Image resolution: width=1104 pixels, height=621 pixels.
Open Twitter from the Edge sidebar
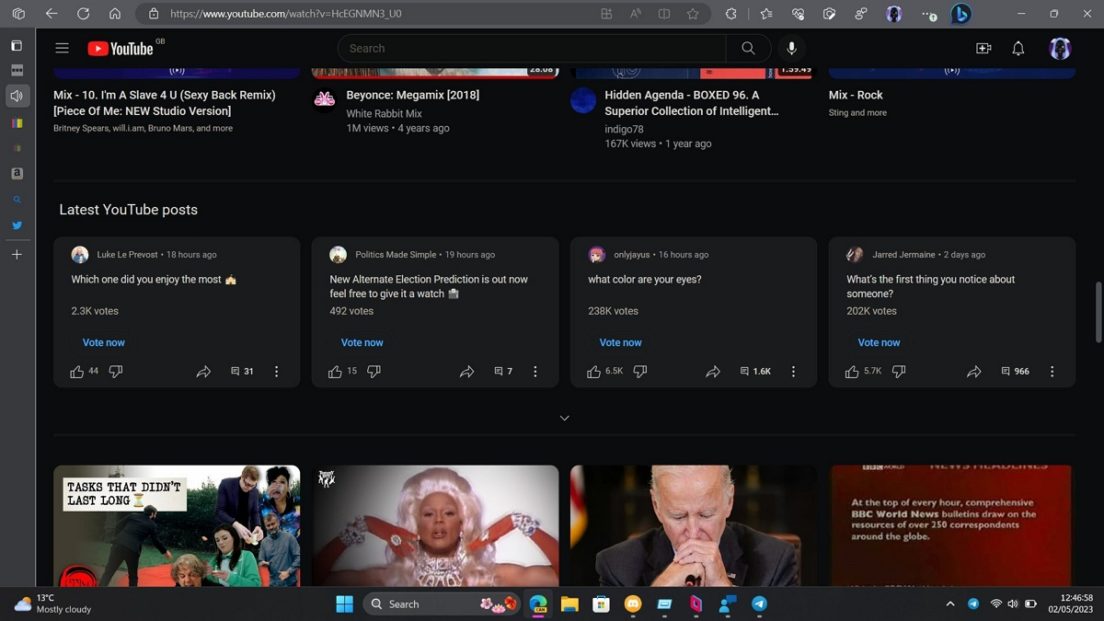coord(17,225)
